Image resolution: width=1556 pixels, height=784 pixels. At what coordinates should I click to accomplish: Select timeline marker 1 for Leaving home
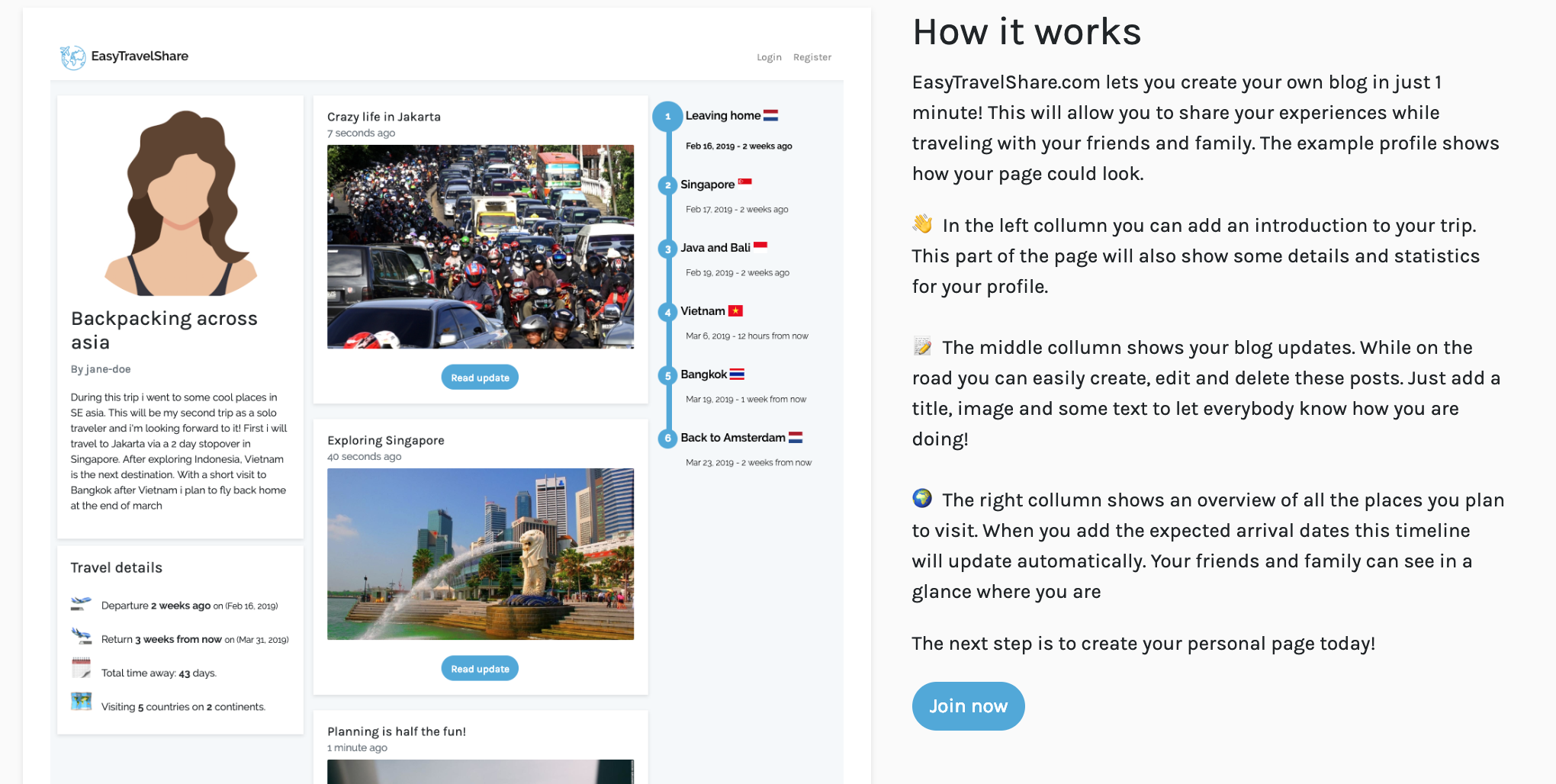(668, 116)
